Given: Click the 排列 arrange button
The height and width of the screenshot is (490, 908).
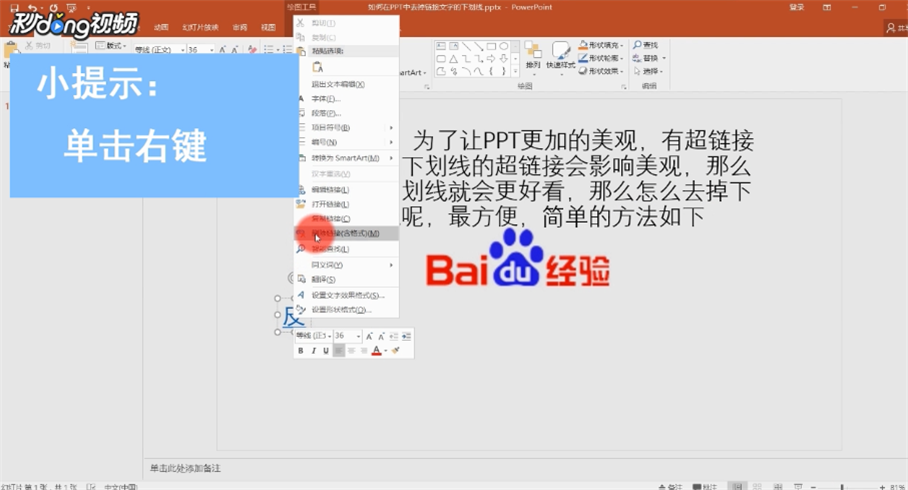Looking at the screenshot, I should pyautogui.click(x=533, y=57).
